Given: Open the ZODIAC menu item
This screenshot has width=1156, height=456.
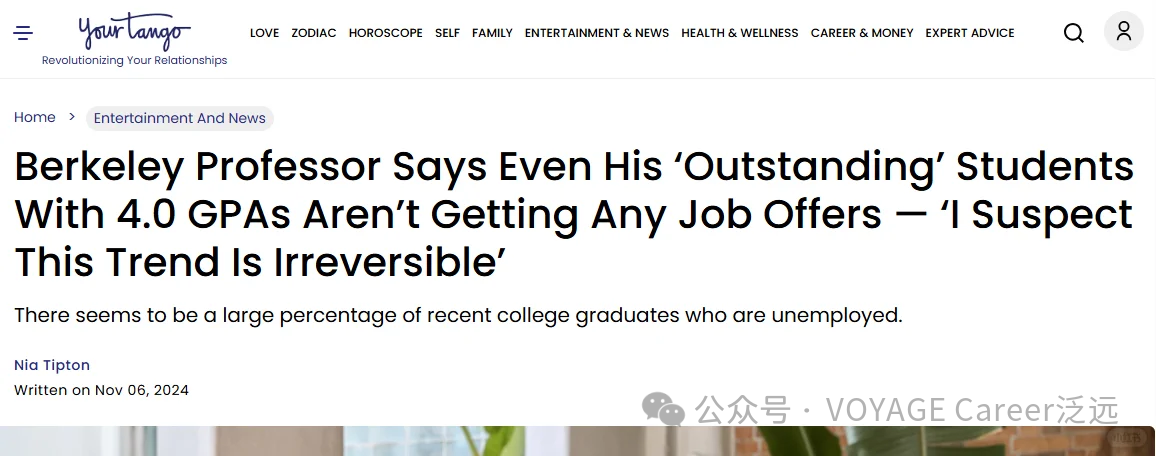Looking at the screenshot, I should (x=314, y=33).
